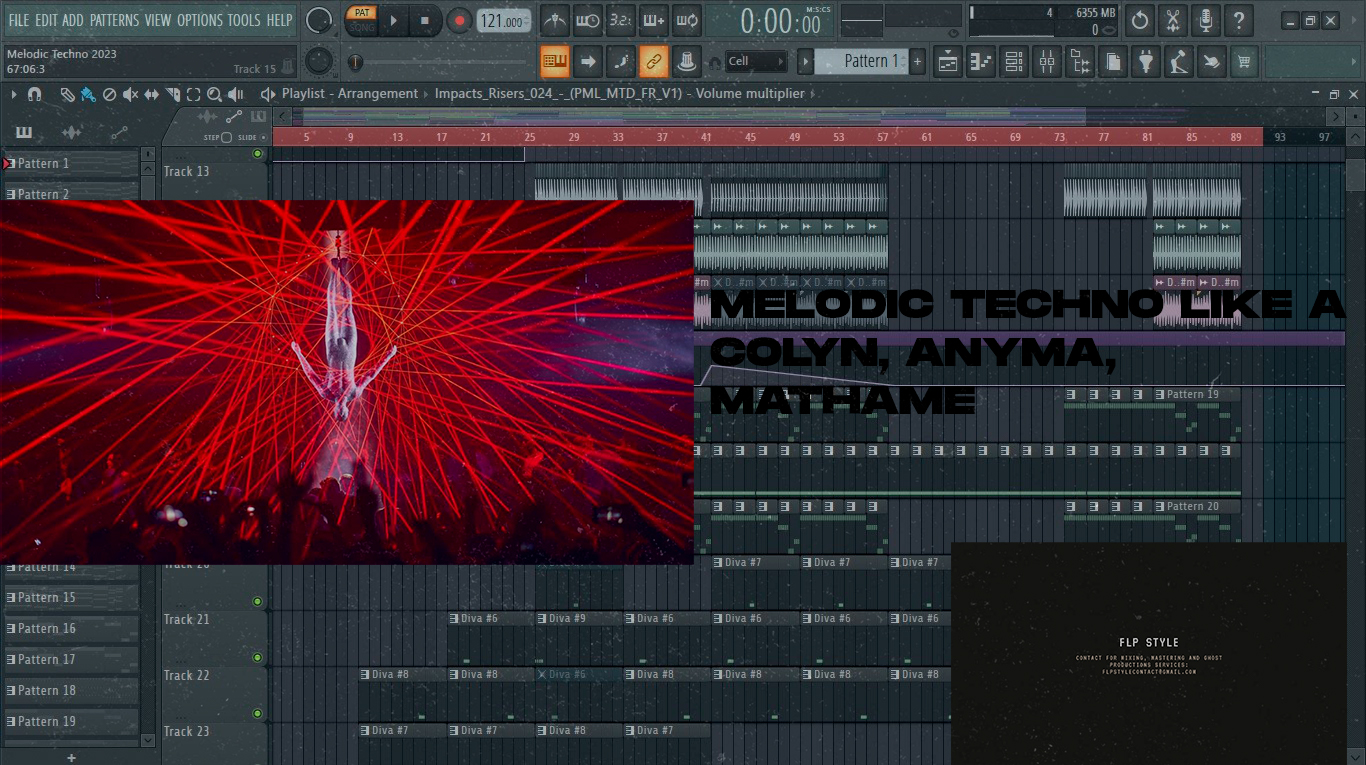
Task: Open the Channel rack icon
Action: pyautogui.click(x=1014, y=62)
